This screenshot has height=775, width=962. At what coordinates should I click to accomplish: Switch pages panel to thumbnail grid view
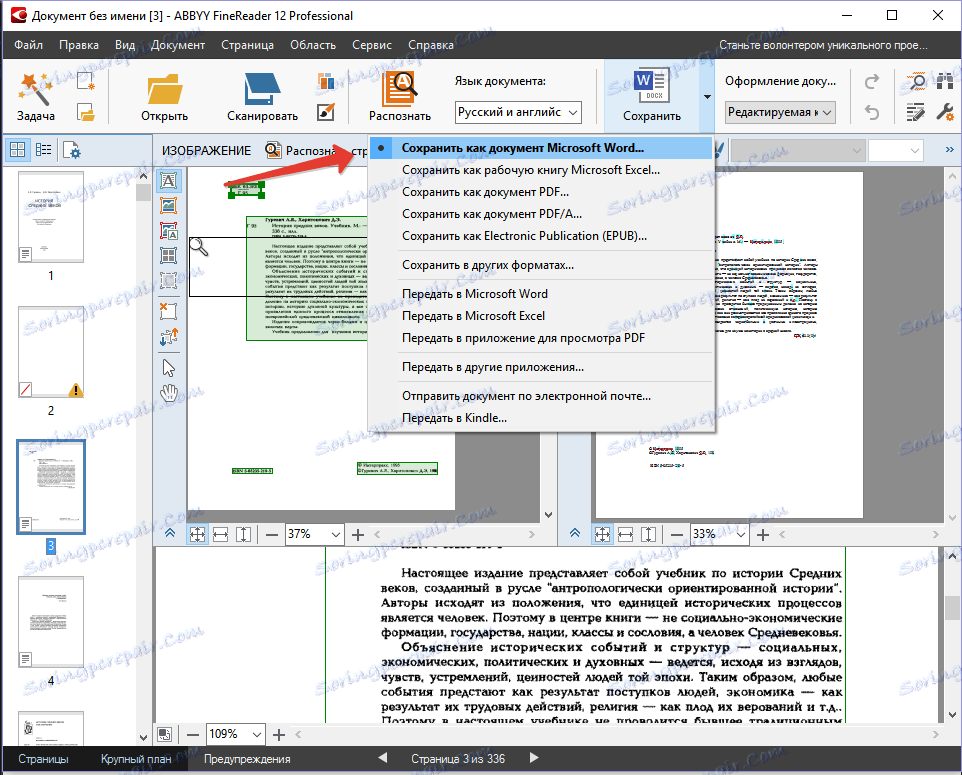[x=17, y=148]
